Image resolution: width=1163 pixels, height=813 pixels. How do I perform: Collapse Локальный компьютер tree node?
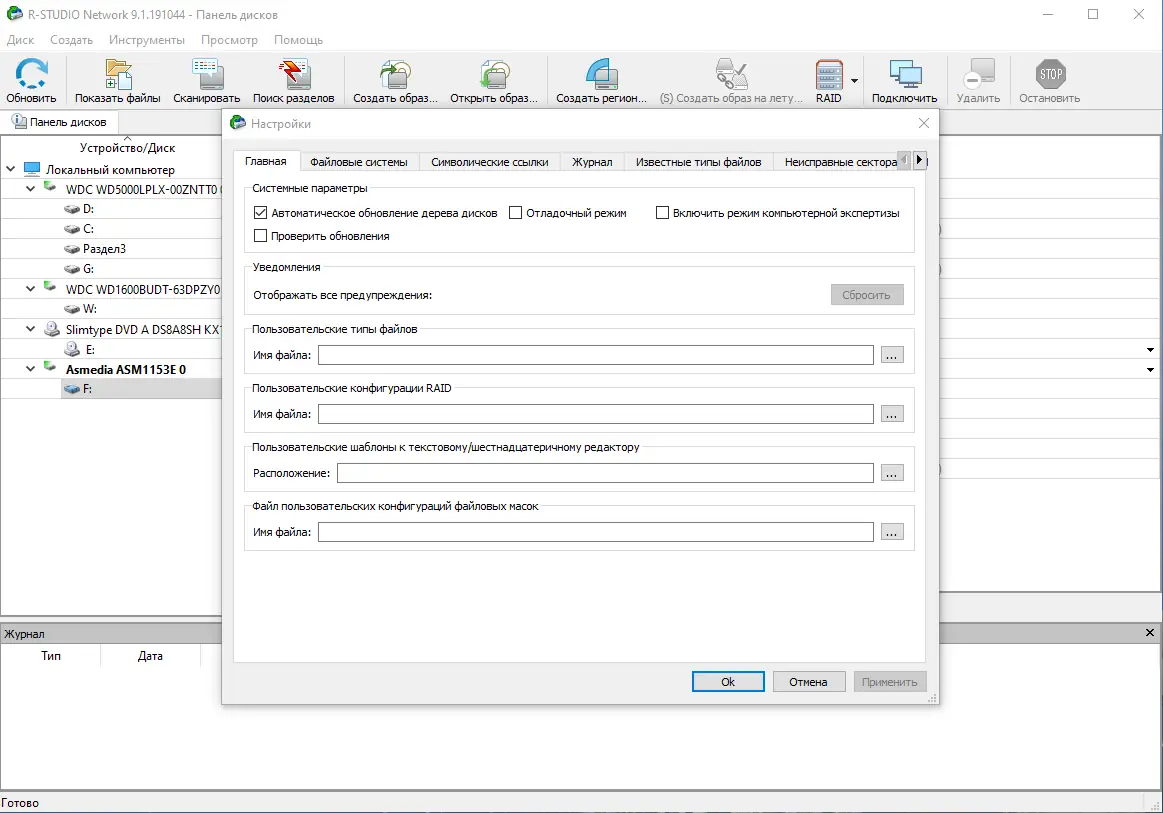(10, 169)
